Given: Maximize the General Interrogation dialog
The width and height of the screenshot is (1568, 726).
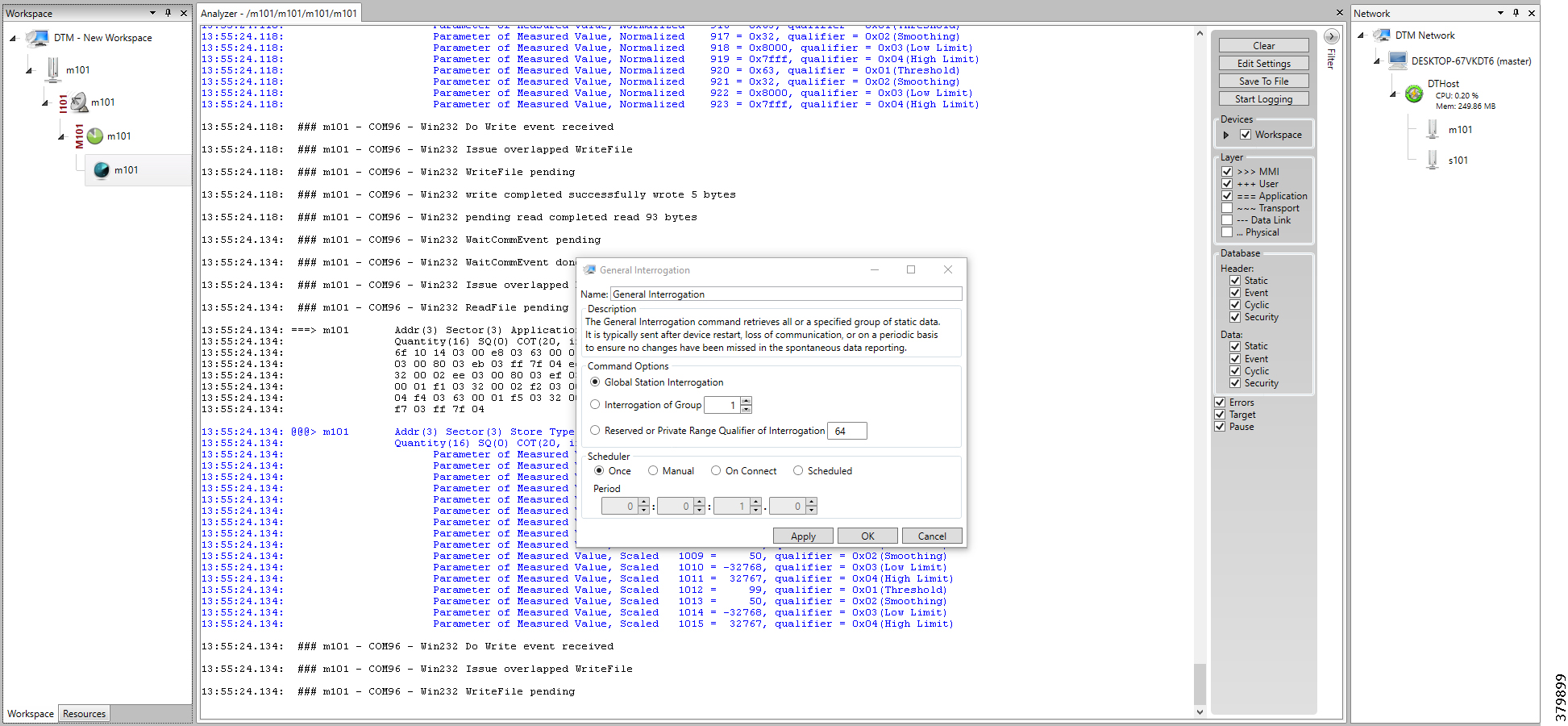Looking at the screenshot, I should [x=911, y=269].
